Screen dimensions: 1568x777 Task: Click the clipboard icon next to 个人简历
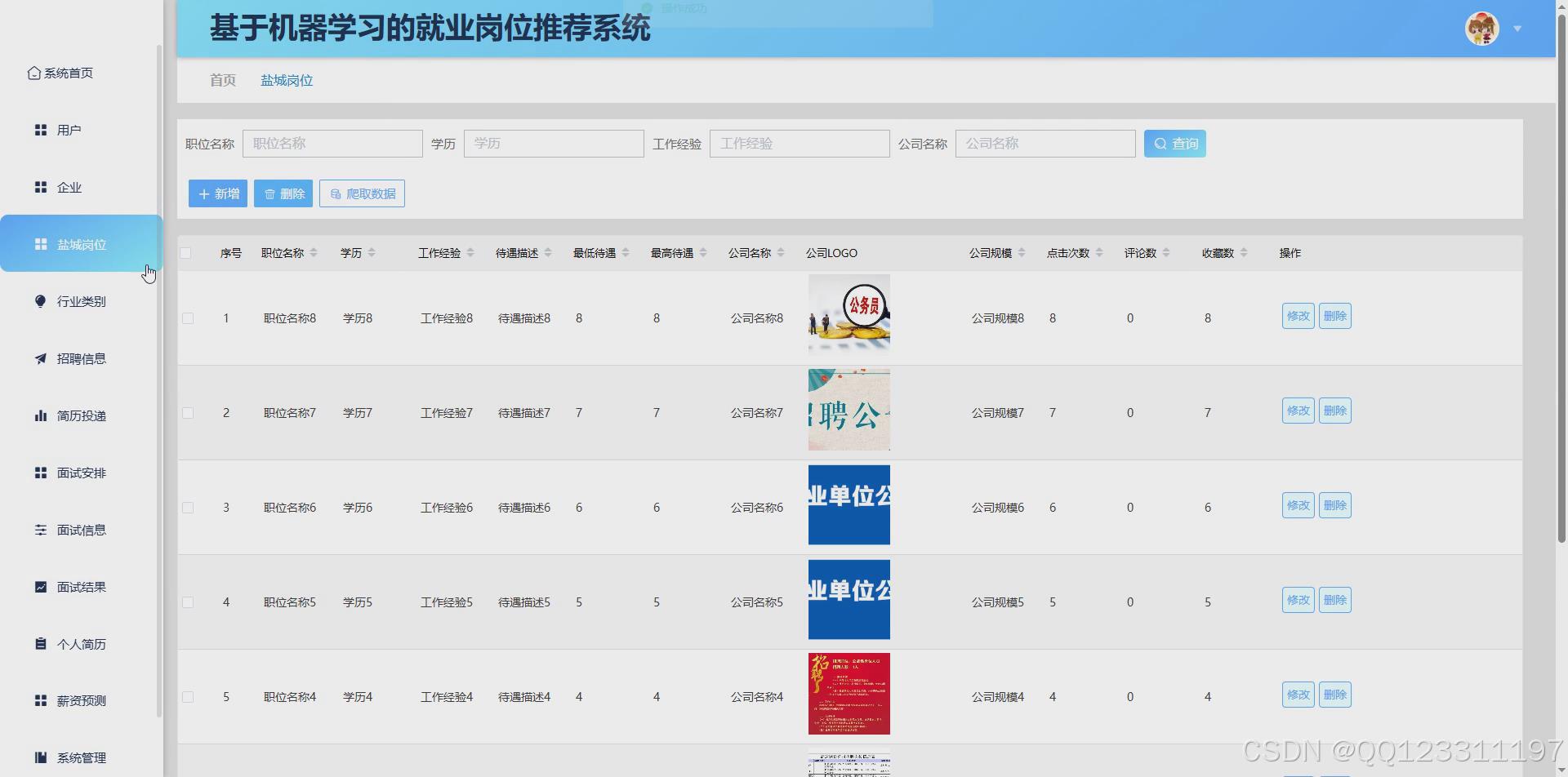point(41,644)
